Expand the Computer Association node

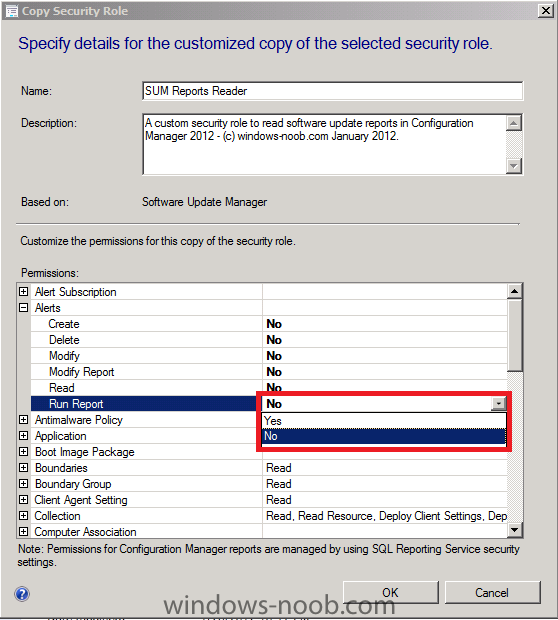point(24,532)
